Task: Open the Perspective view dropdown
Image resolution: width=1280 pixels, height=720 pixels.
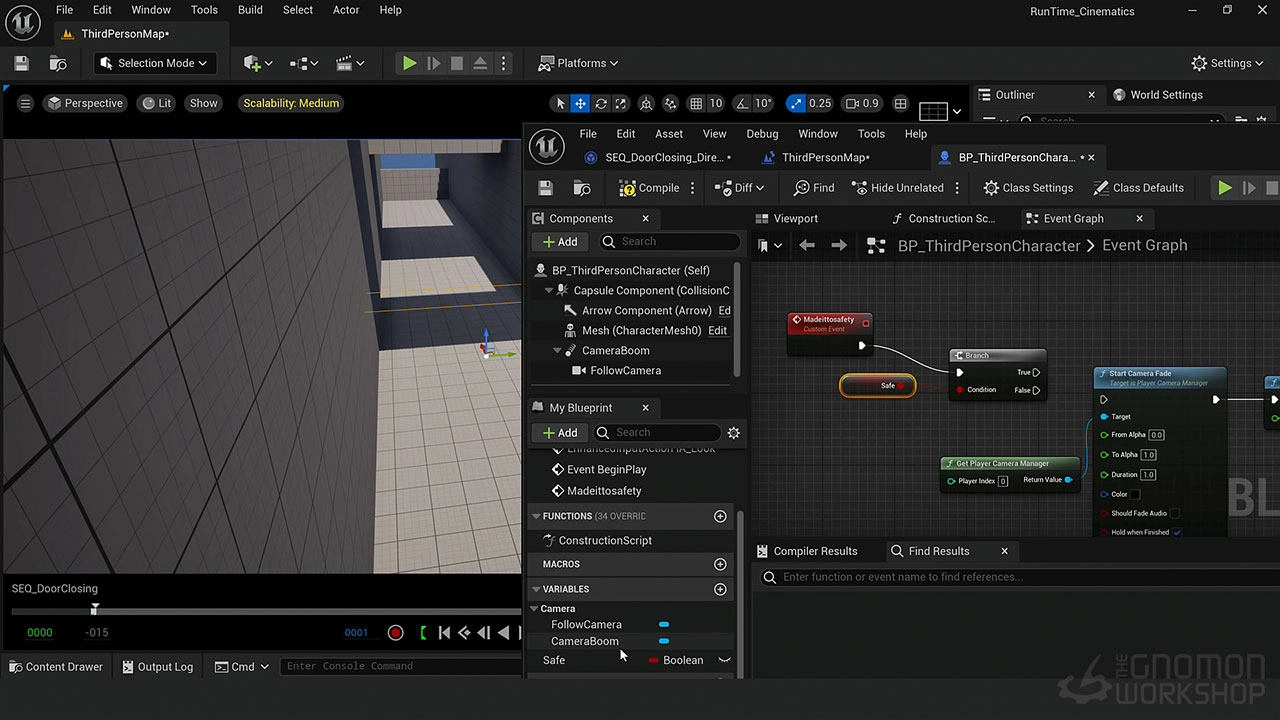Action: coord(85,103)
